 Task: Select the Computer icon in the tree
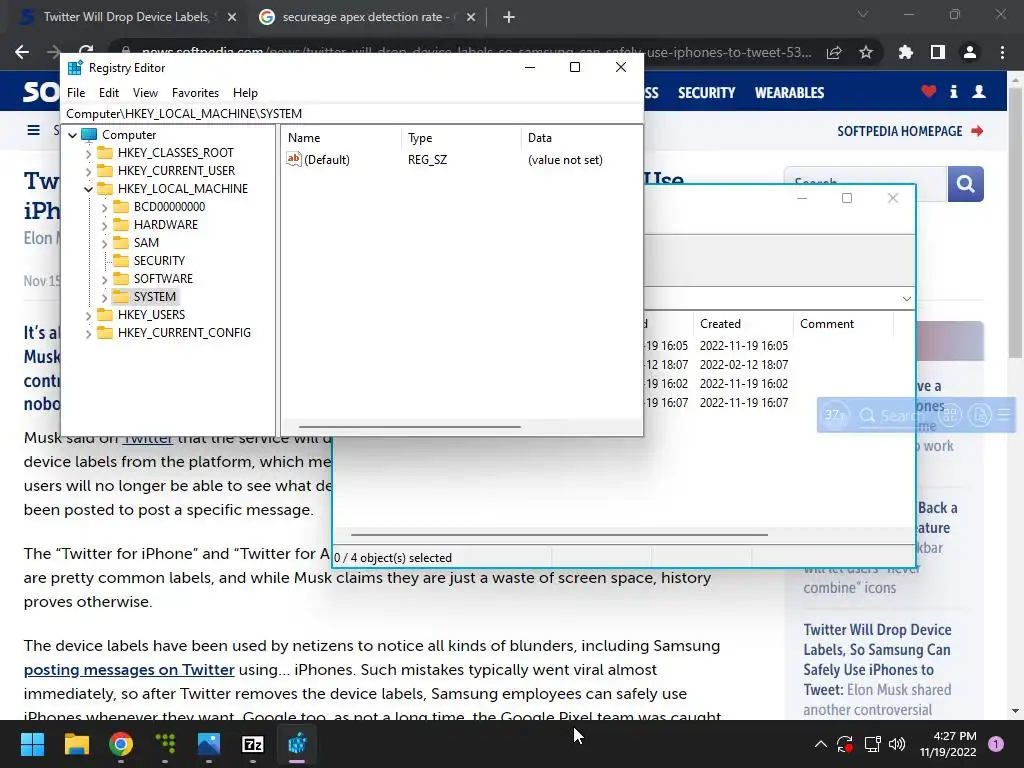[89, 135]
